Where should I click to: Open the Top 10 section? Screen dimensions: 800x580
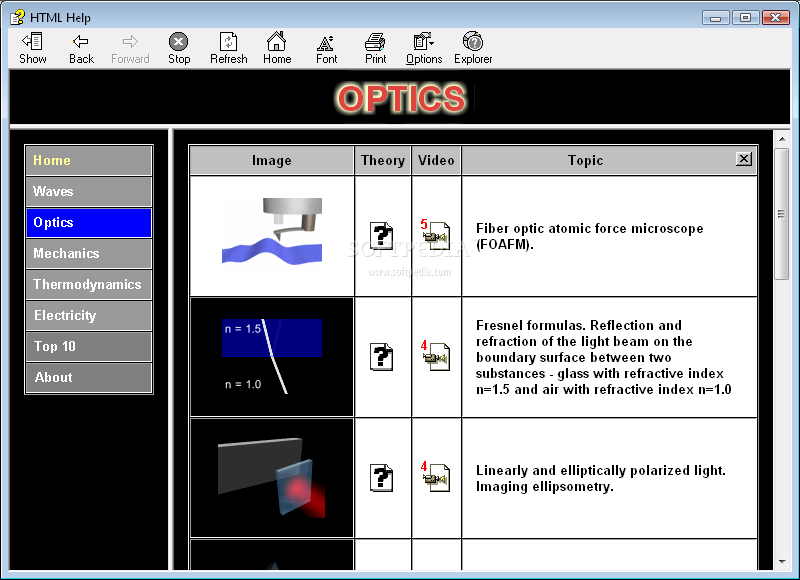89,346
